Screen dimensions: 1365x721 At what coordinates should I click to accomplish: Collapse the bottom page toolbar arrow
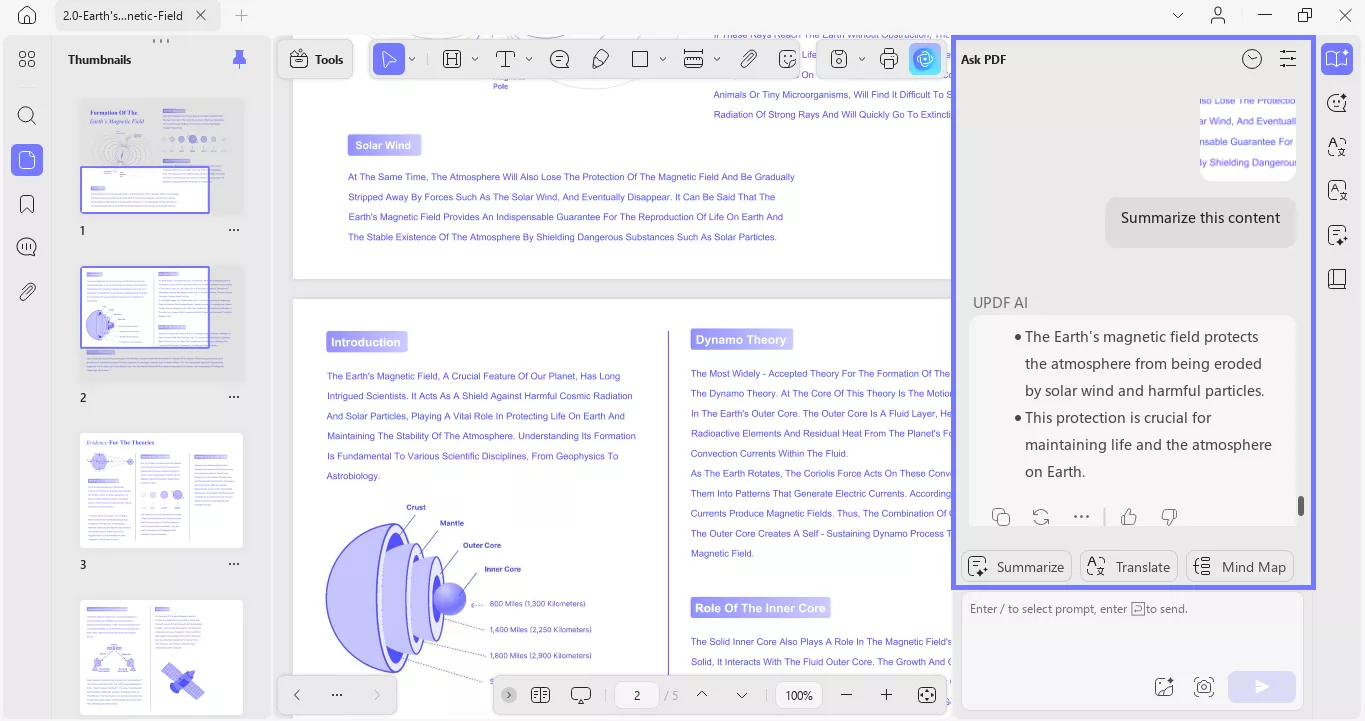pyautogui.click(x=509, y=695)
